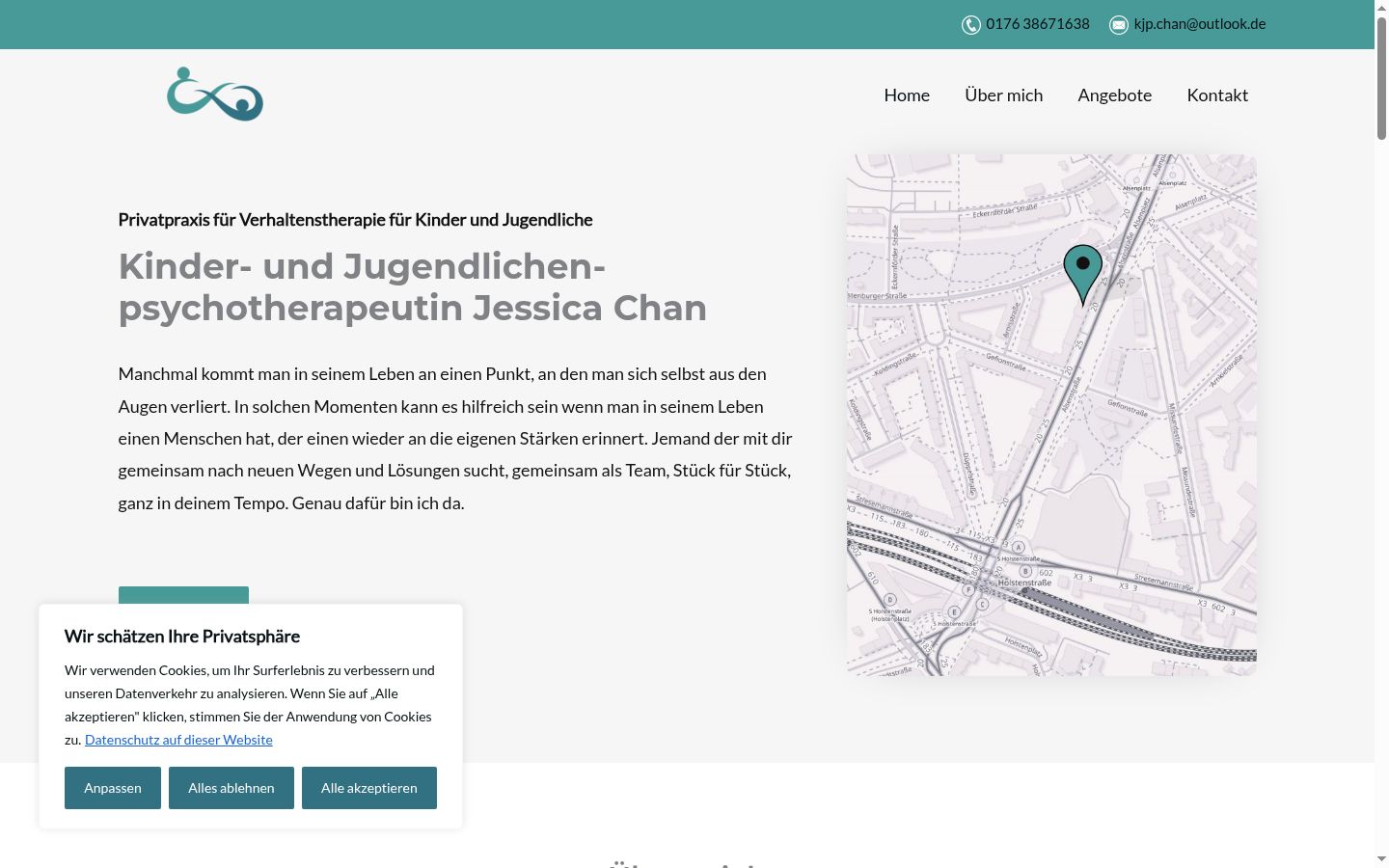Go to Home menu item

click(x=907, y=95)
